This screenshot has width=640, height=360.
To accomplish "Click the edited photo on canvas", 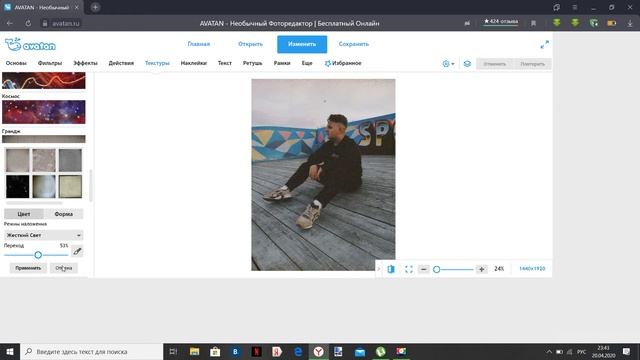I will [323, 175].
